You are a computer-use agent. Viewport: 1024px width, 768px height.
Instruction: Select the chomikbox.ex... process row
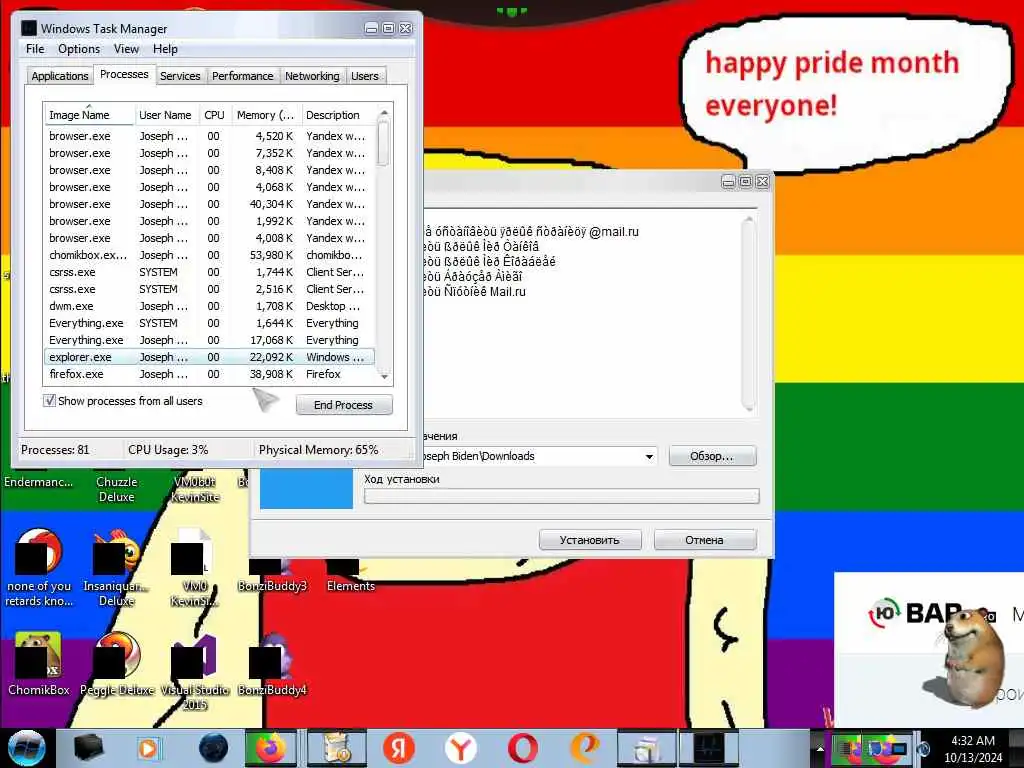click(x=209, y=255)
